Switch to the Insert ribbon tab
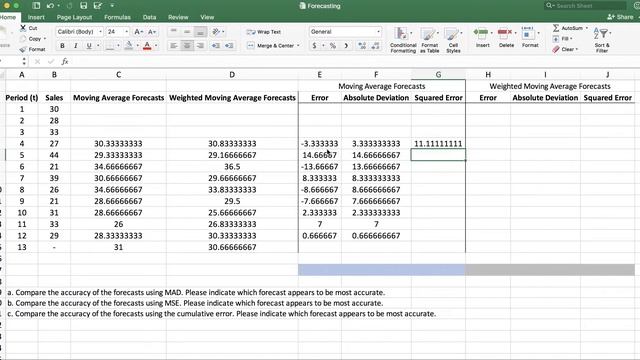 point(36,17)
